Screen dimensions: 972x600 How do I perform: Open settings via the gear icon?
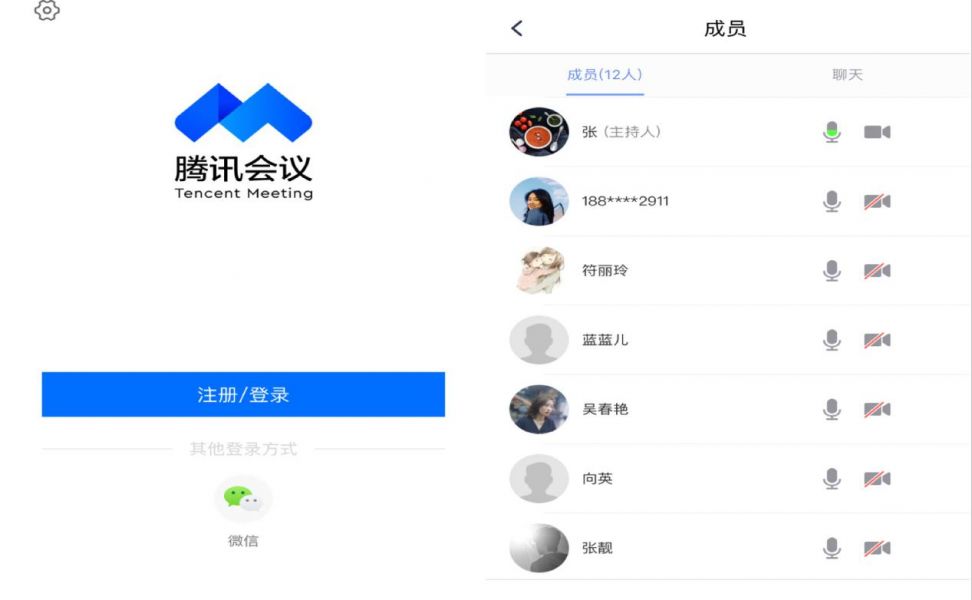coord(47,9)
